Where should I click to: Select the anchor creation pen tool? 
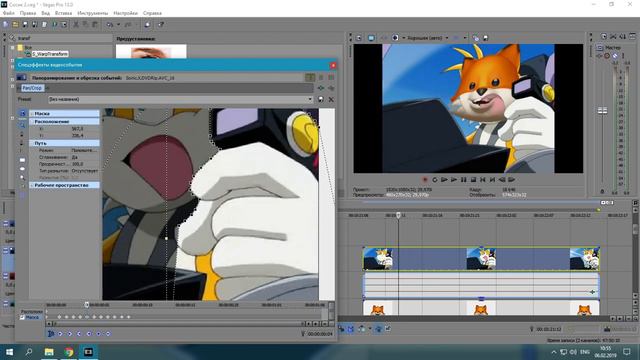[x=22, y=134]
